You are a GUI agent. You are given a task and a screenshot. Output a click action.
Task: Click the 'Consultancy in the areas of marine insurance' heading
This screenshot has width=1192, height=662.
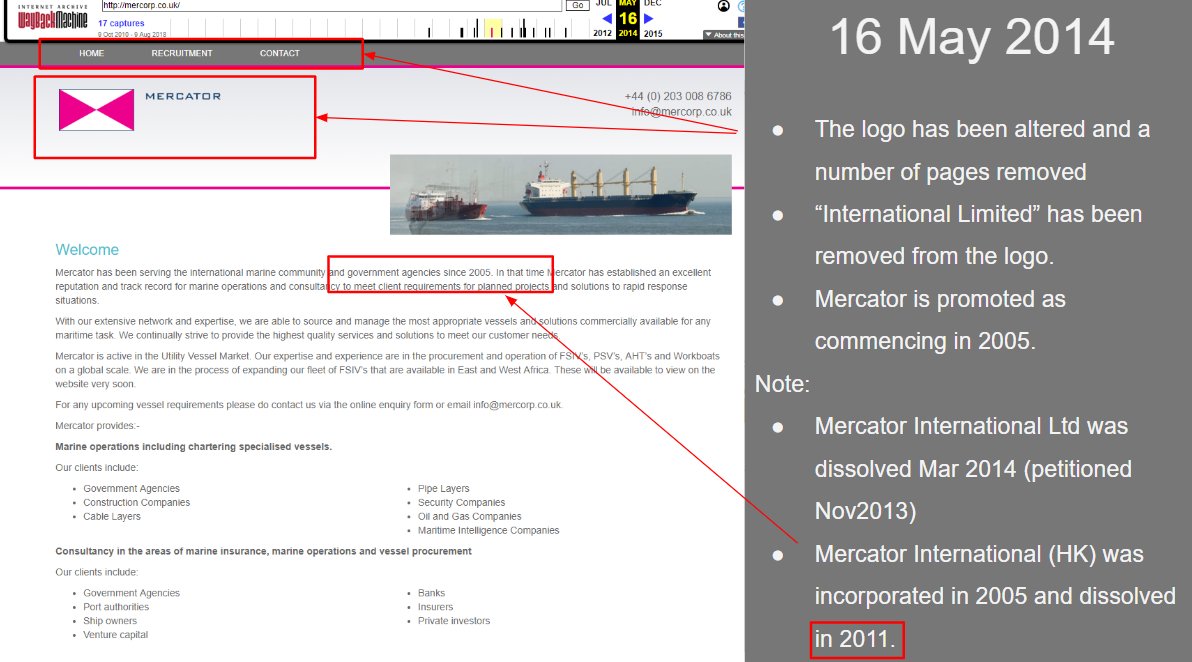pos(263,551)
